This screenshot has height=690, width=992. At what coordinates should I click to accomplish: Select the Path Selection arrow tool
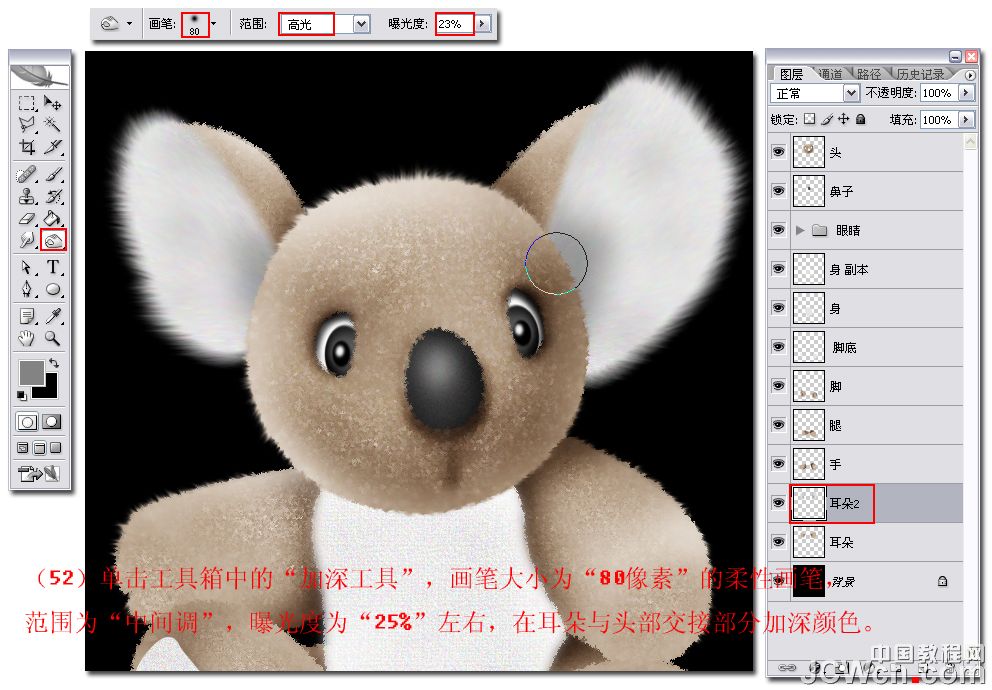click(x=27, y=268)
